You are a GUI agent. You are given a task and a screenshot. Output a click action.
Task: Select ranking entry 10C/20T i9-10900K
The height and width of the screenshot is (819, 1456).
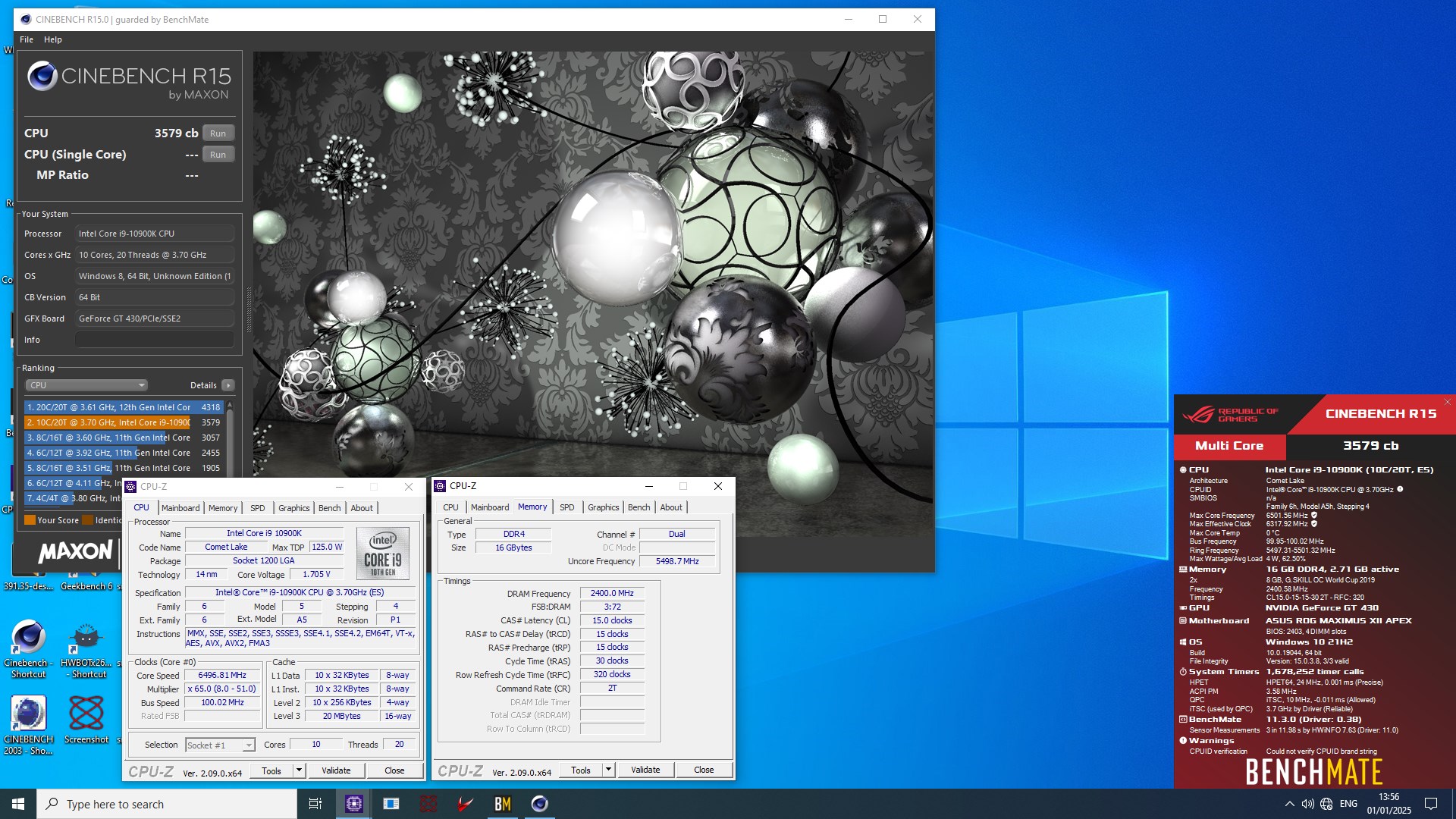[124, 422]
